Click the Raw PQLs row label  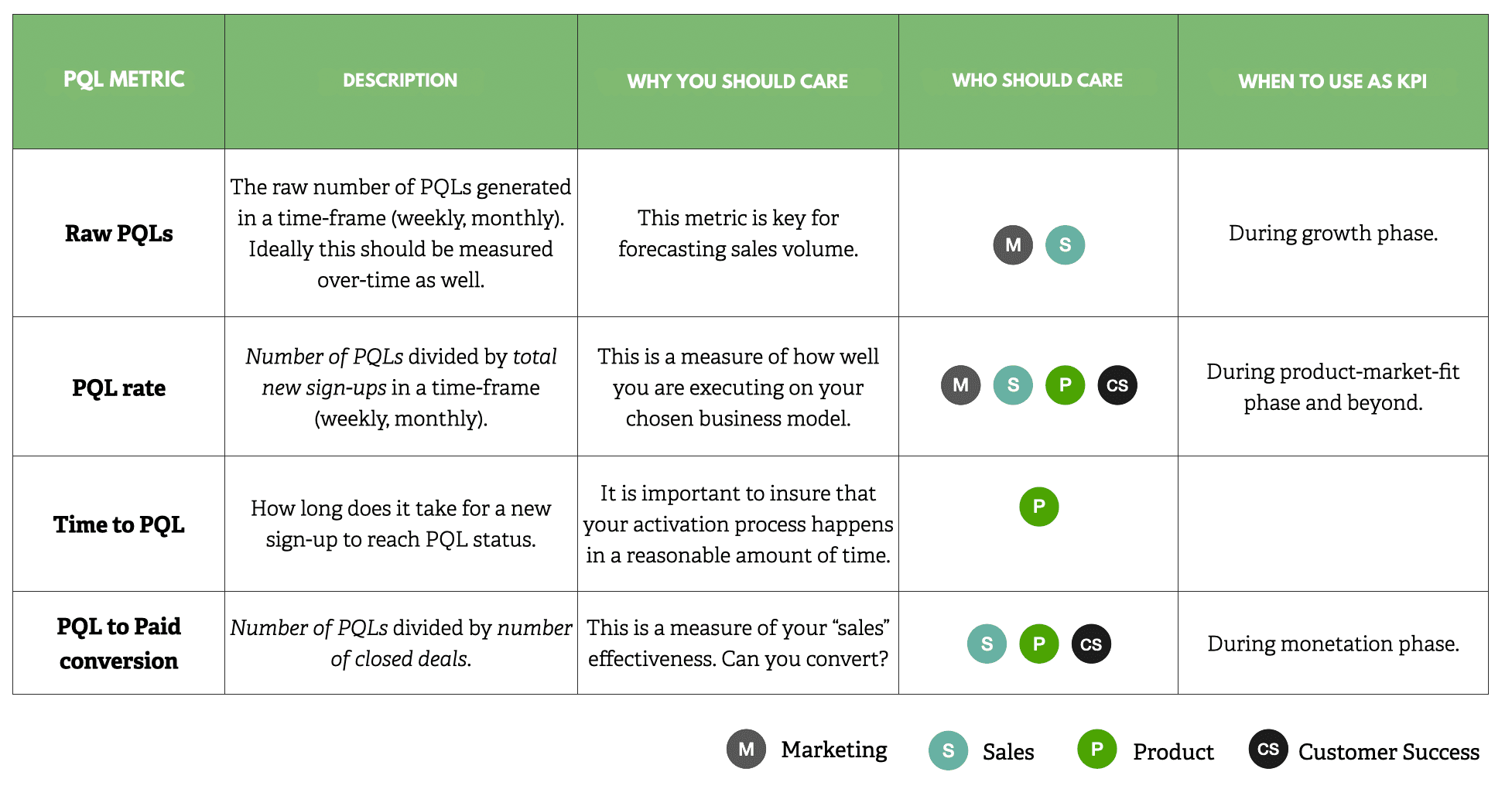tap(119, 234)
